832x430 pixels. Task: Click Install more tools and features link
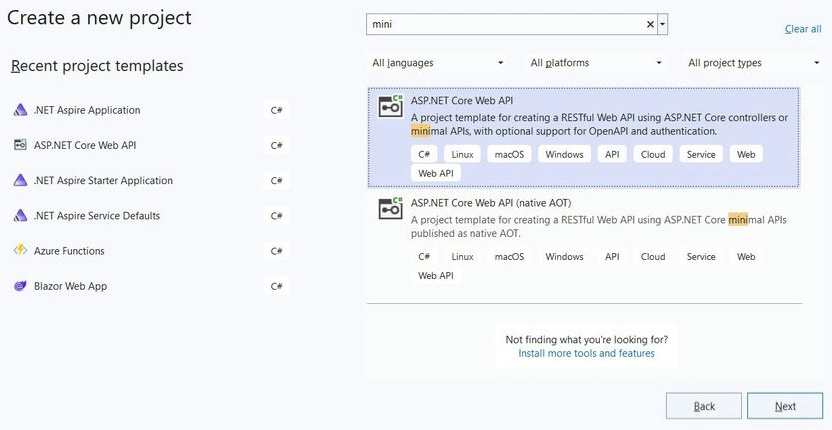click(586, 353)
